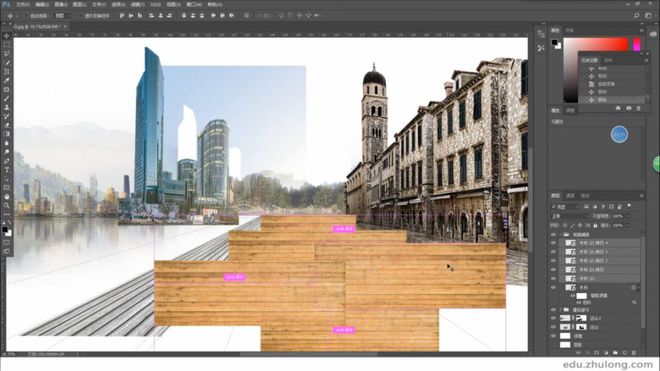Image resolution: width=660 pixels, height=371 pixels.
Task: Click the magenta hue strip in color panel
Action: click(637, 44)
